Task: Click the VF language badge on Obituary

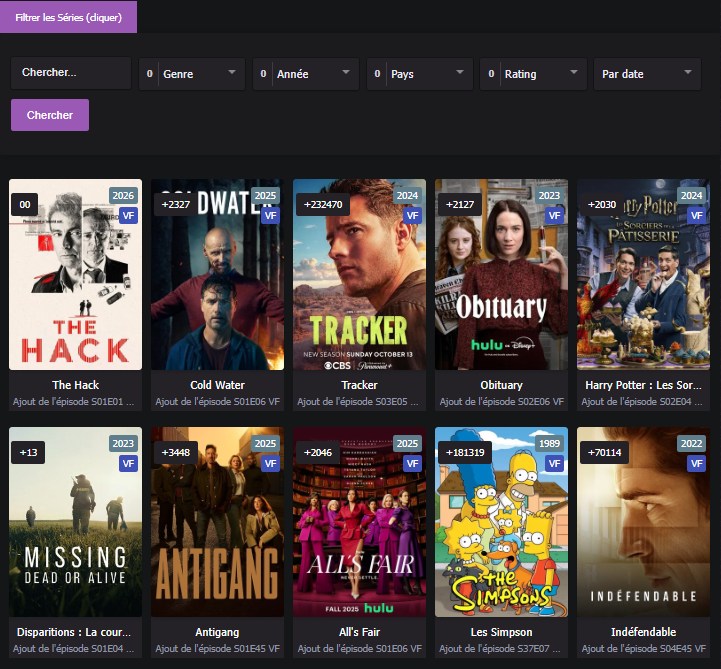Action: pos(554,215)
